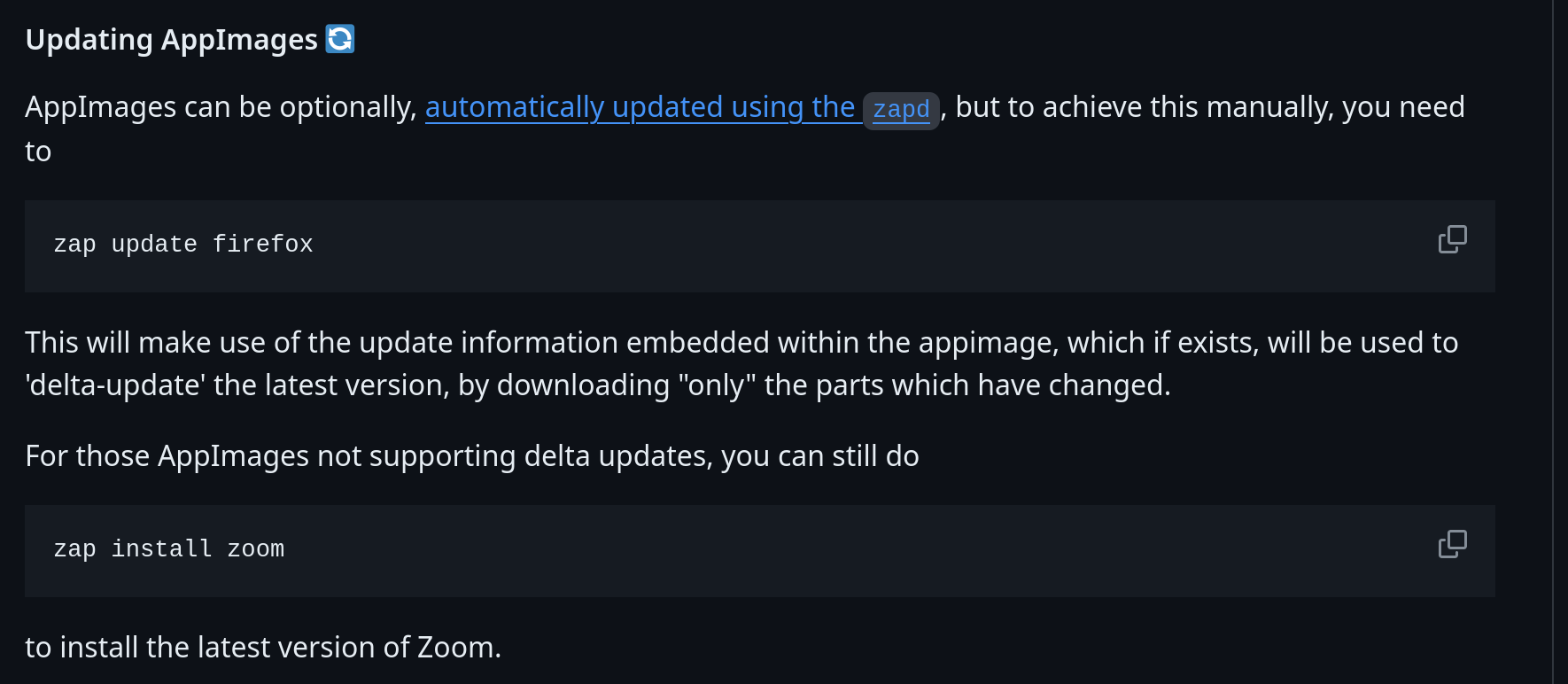1568x684 pixels.
Task: Copy the 'zap update firefox' command
Action: tap(1452, 239)
